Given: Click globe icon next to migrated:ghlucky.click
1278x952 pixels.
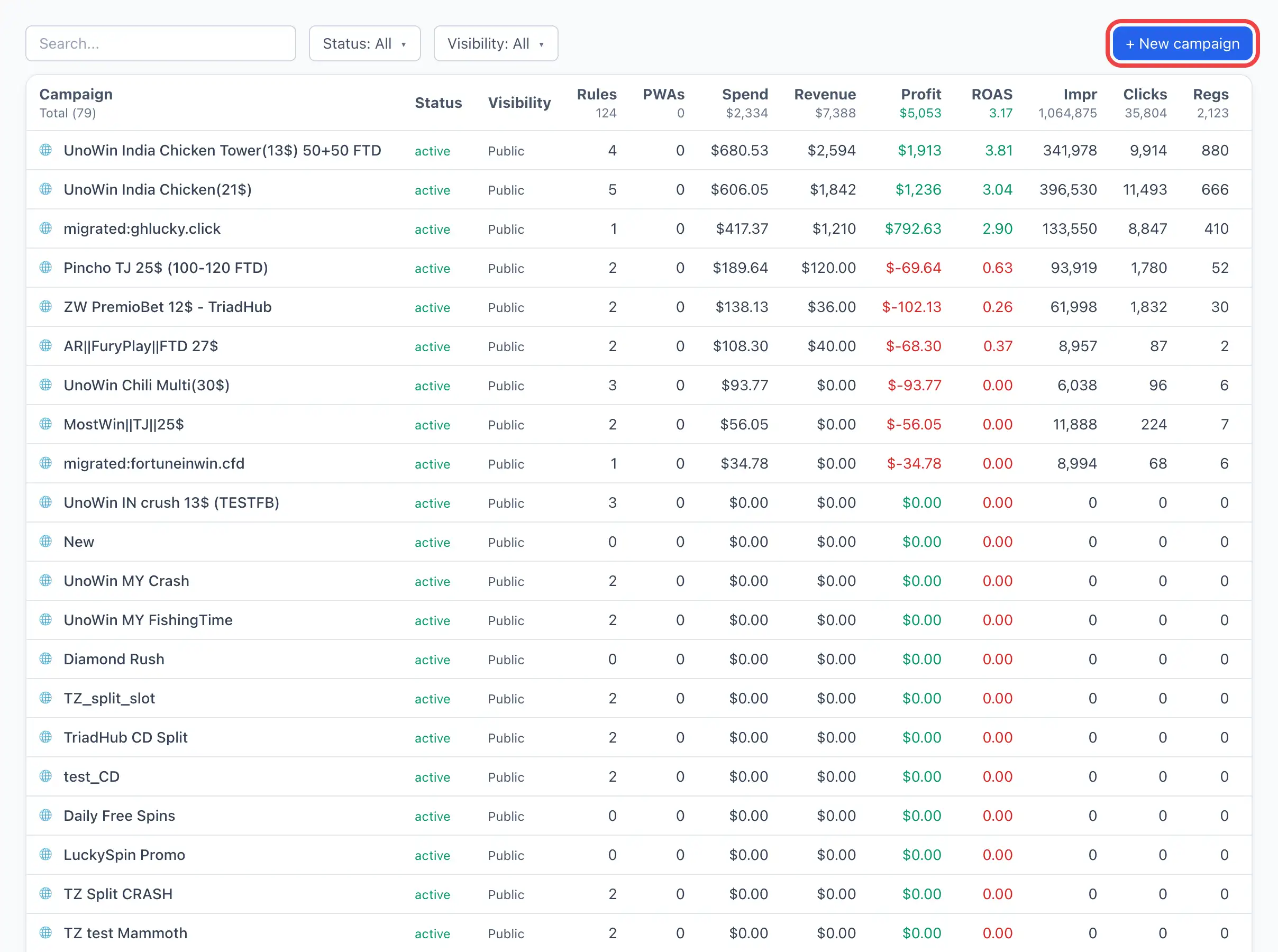Looking at the screenshot, I should pyautogui.click(x=45, y=228).
